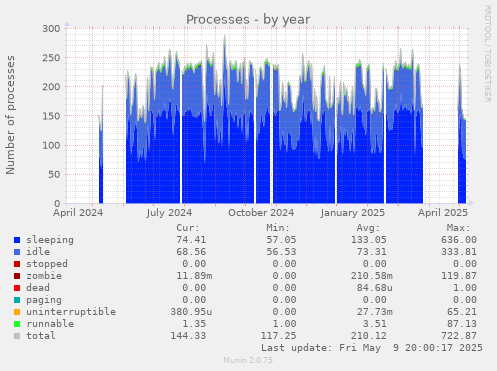Image resolution: width=497 pixels, height=371 pixels.
Task: Click the 'Min:' column header
Action: 278,228
